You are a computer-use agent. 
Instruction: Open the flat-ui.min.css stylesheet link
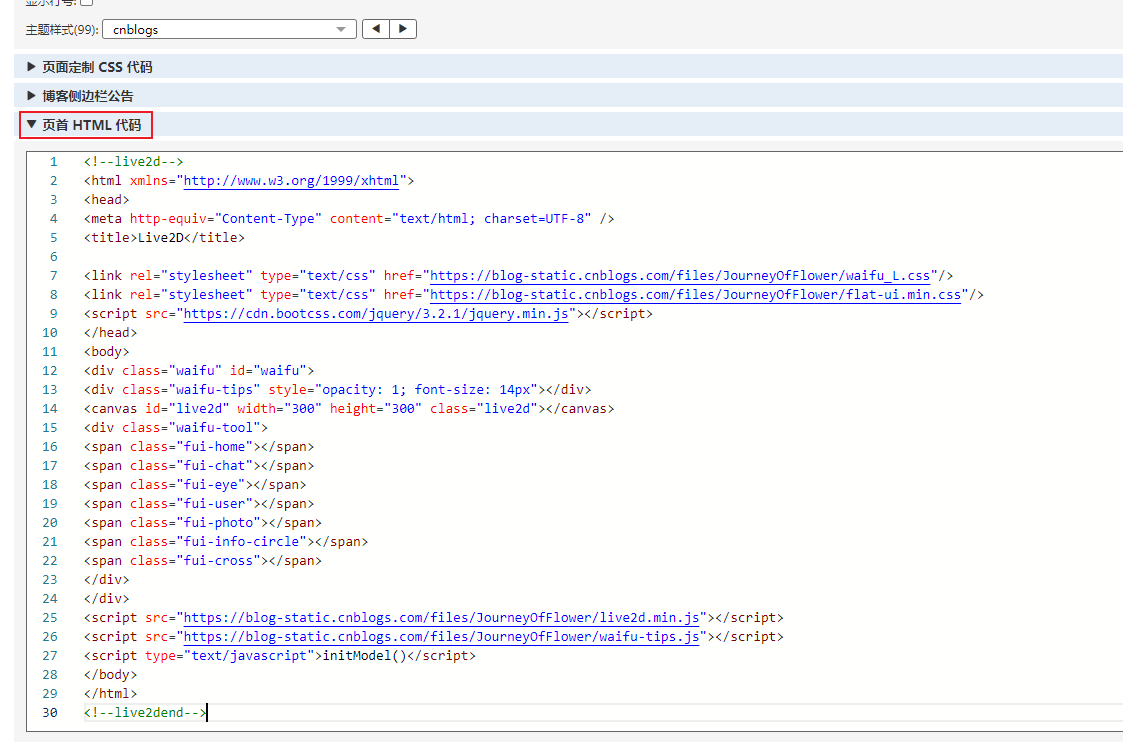click(x=695, y=294)
